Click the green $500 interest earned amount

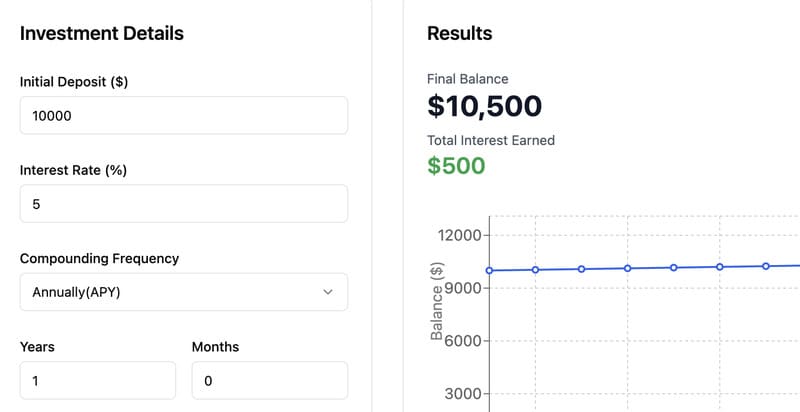[456, 166]
